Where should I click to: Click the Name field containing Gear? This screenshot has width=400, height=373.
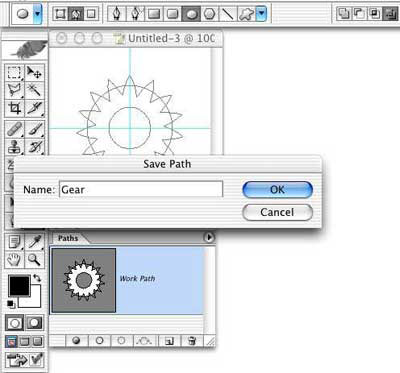point(141,189)
